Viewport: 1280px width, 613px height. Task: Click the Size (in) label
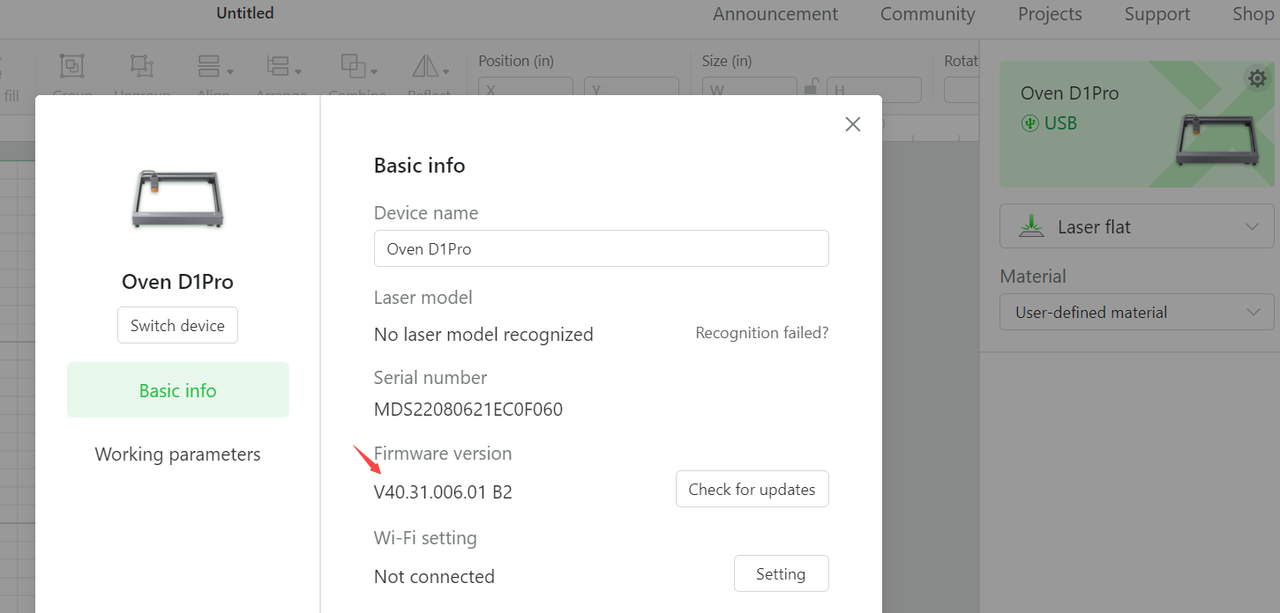tap(727, 61)
